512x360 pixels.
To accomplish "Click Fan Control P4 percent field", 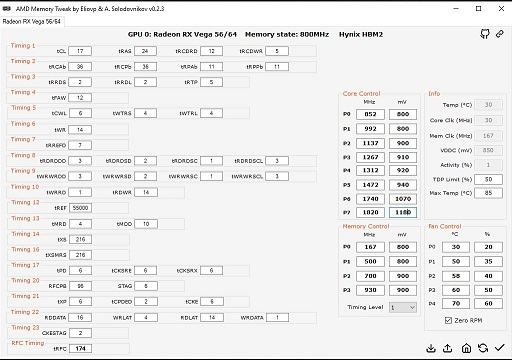I will (x=488, y=303).
